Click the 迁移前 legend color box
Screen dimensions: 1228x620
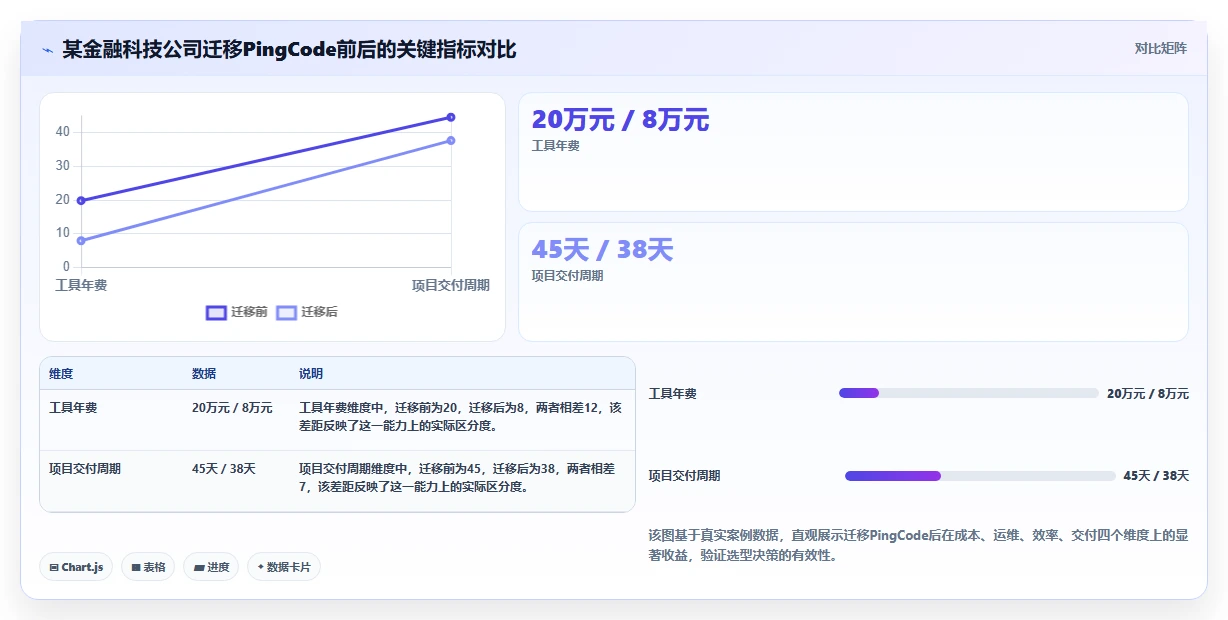[216, 312]
